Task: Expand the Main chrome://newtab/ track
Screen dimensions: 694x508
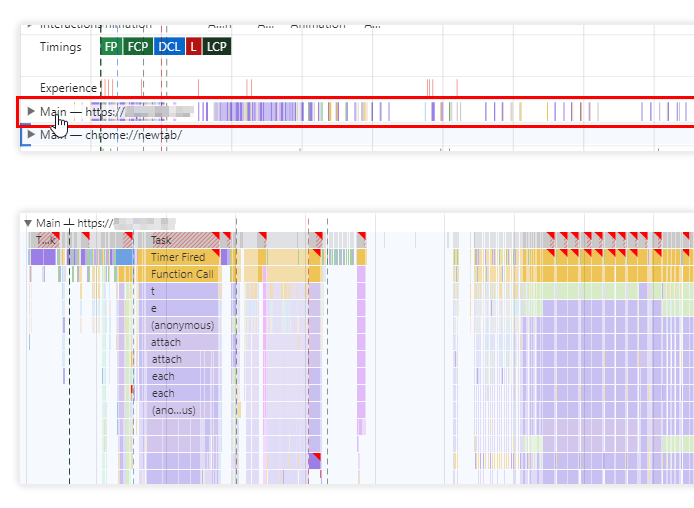Action: [31, 134]
